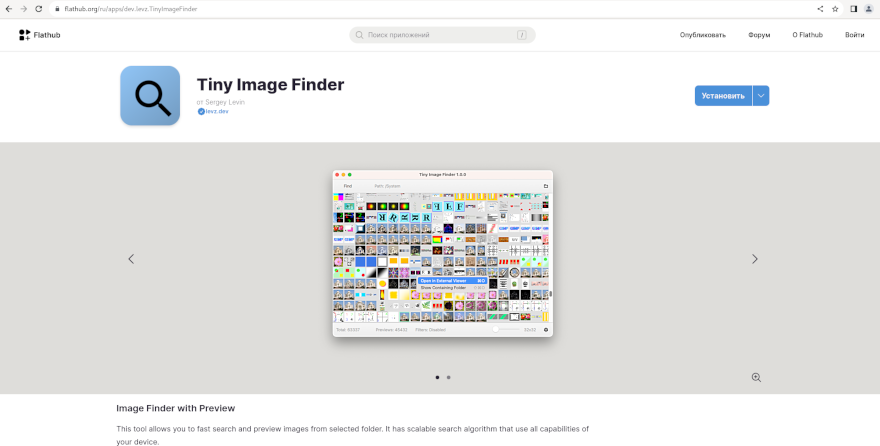Show the previous screenshot in carousel
The height and width of the screenshot is (446, 880).
(131, 259)
